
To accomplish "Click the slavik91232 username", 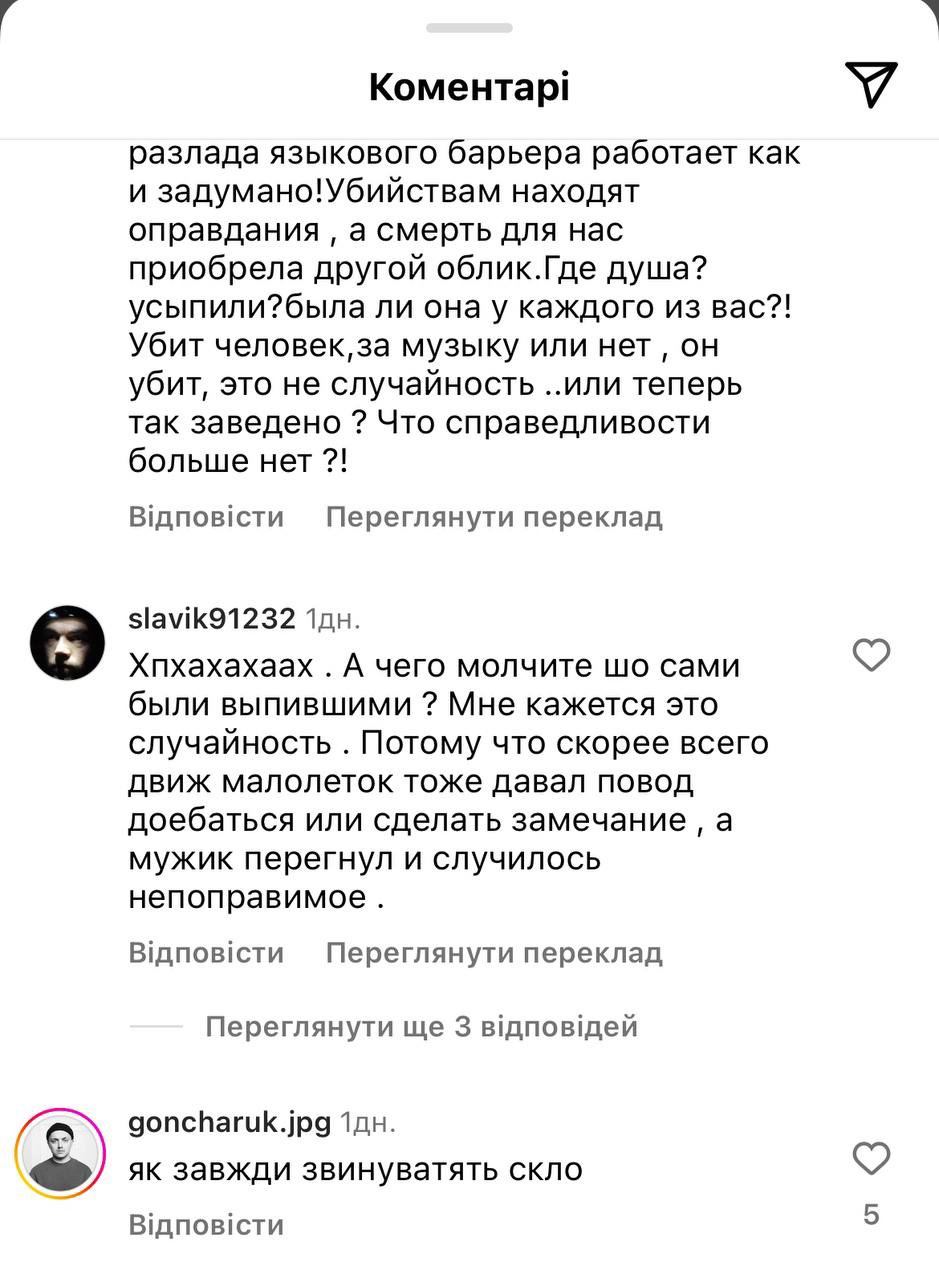I will pos(209,618).
